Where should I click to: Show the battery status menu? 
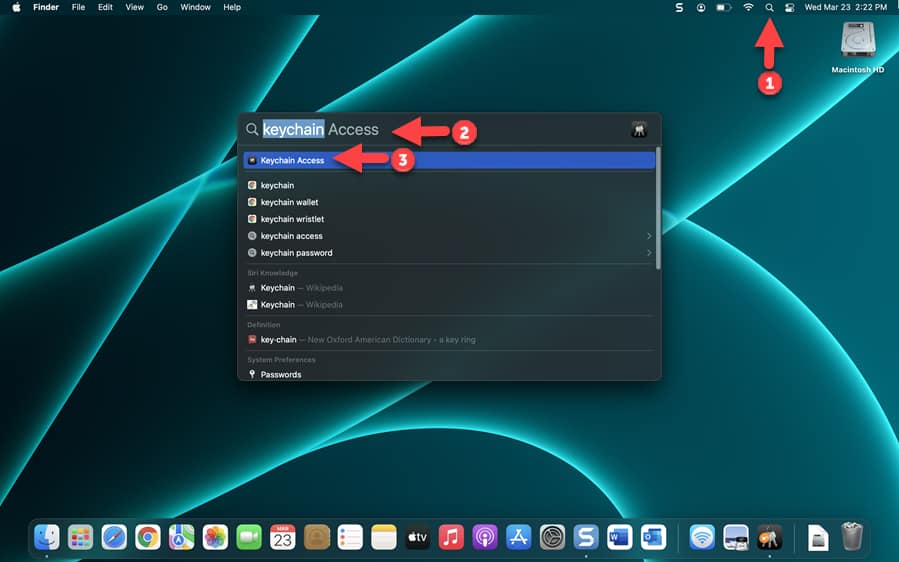point(724,7)
